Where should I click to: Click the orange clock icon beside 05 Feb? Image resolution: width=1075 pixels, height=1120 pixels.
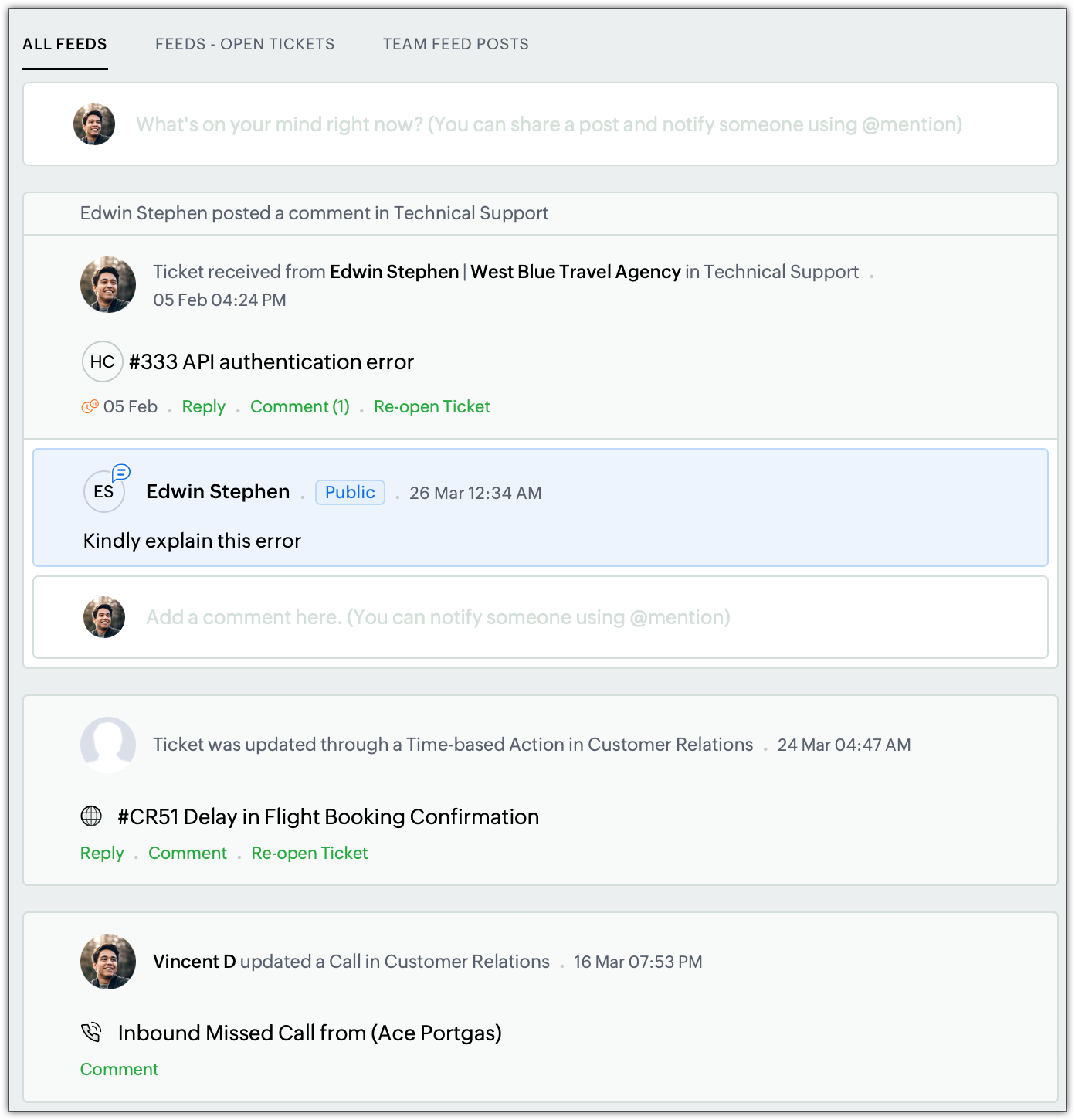pos(90,406)
